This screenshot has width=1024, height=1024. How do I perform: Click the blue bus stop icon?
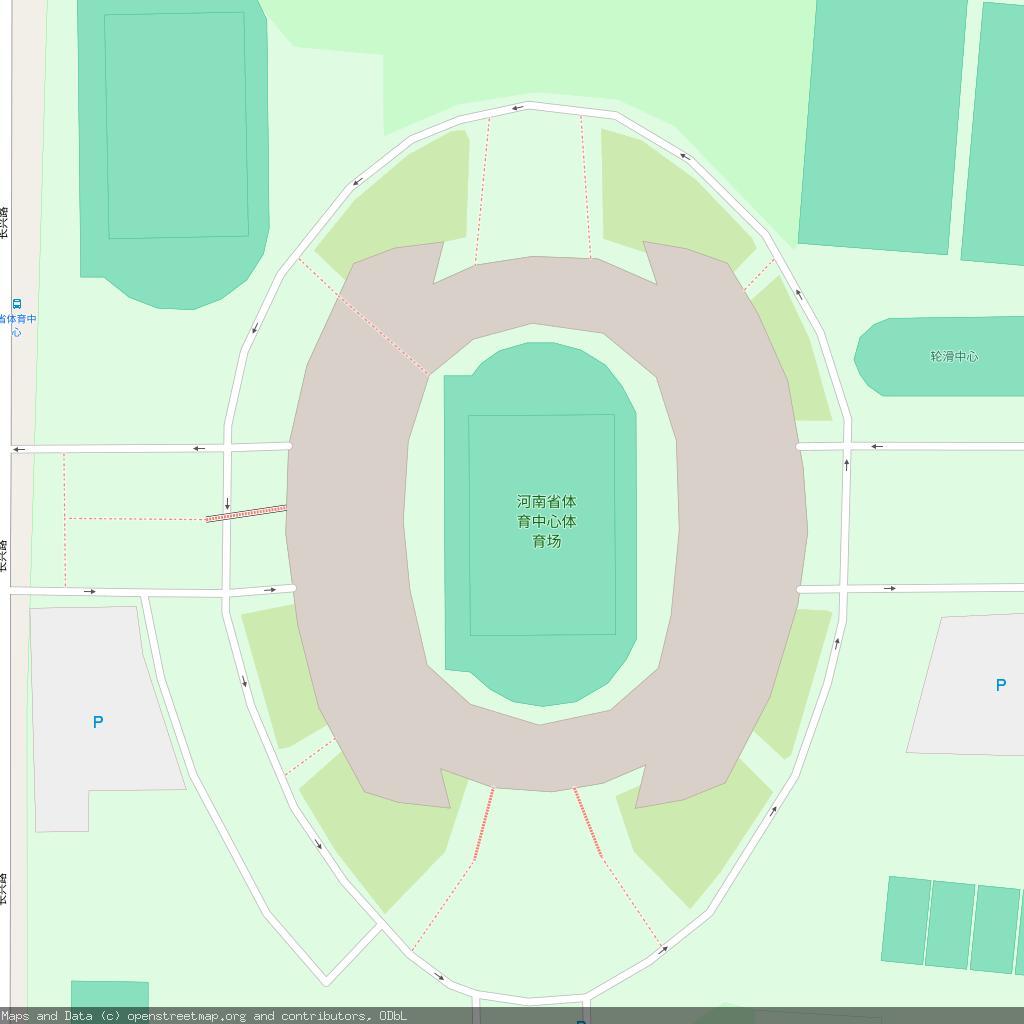click(x=17, y=304)
